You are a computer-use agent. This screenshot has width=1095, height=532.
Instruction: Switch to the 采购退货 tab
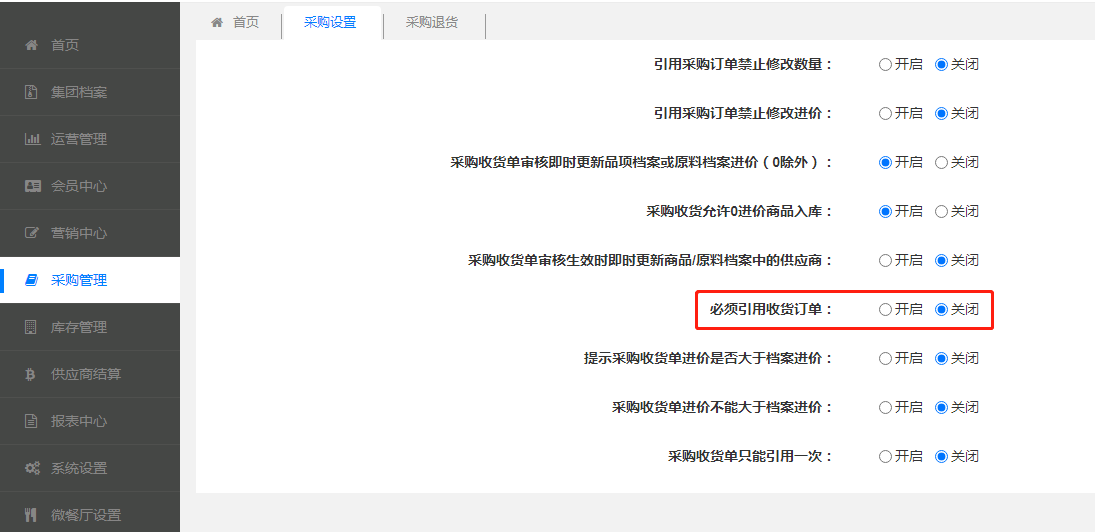coord(432,22)
